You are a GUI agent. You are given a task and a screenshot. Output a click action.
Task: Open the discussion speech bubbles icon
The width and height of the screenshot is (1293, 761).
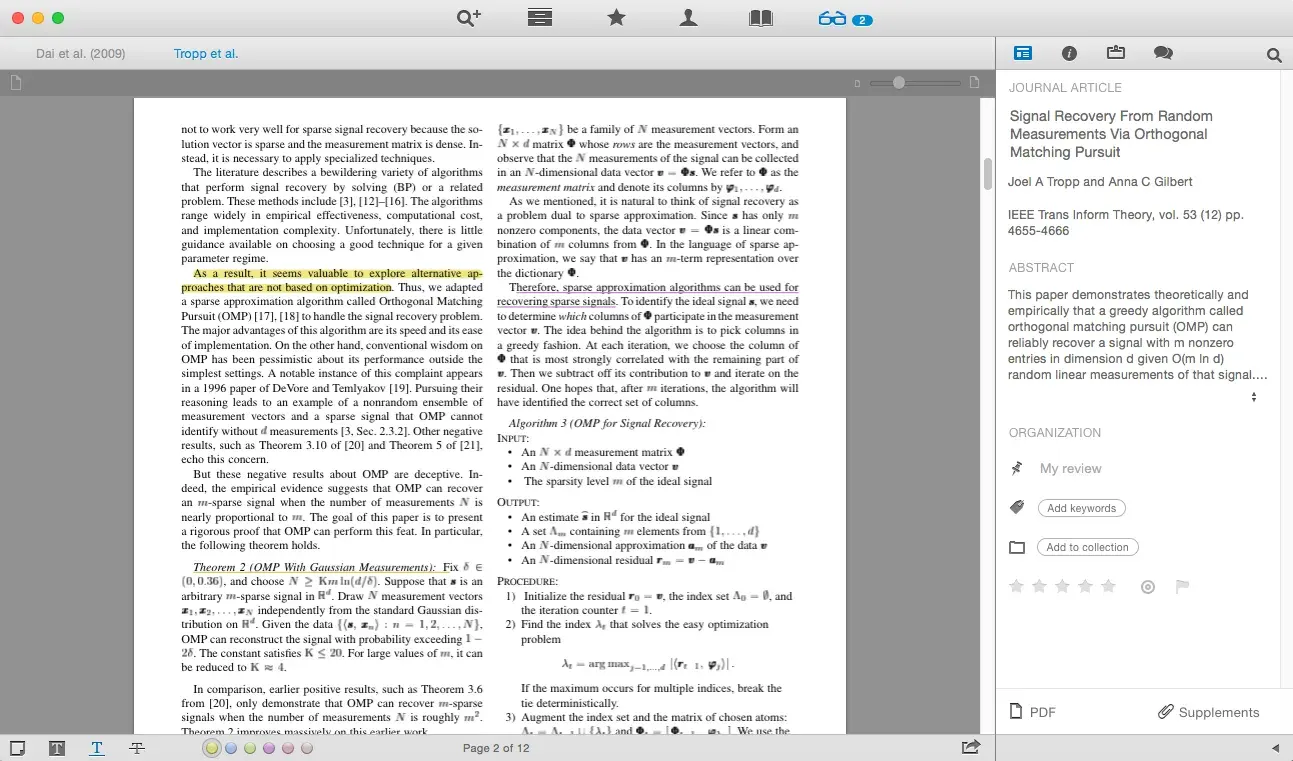[x=1162, y=53]
